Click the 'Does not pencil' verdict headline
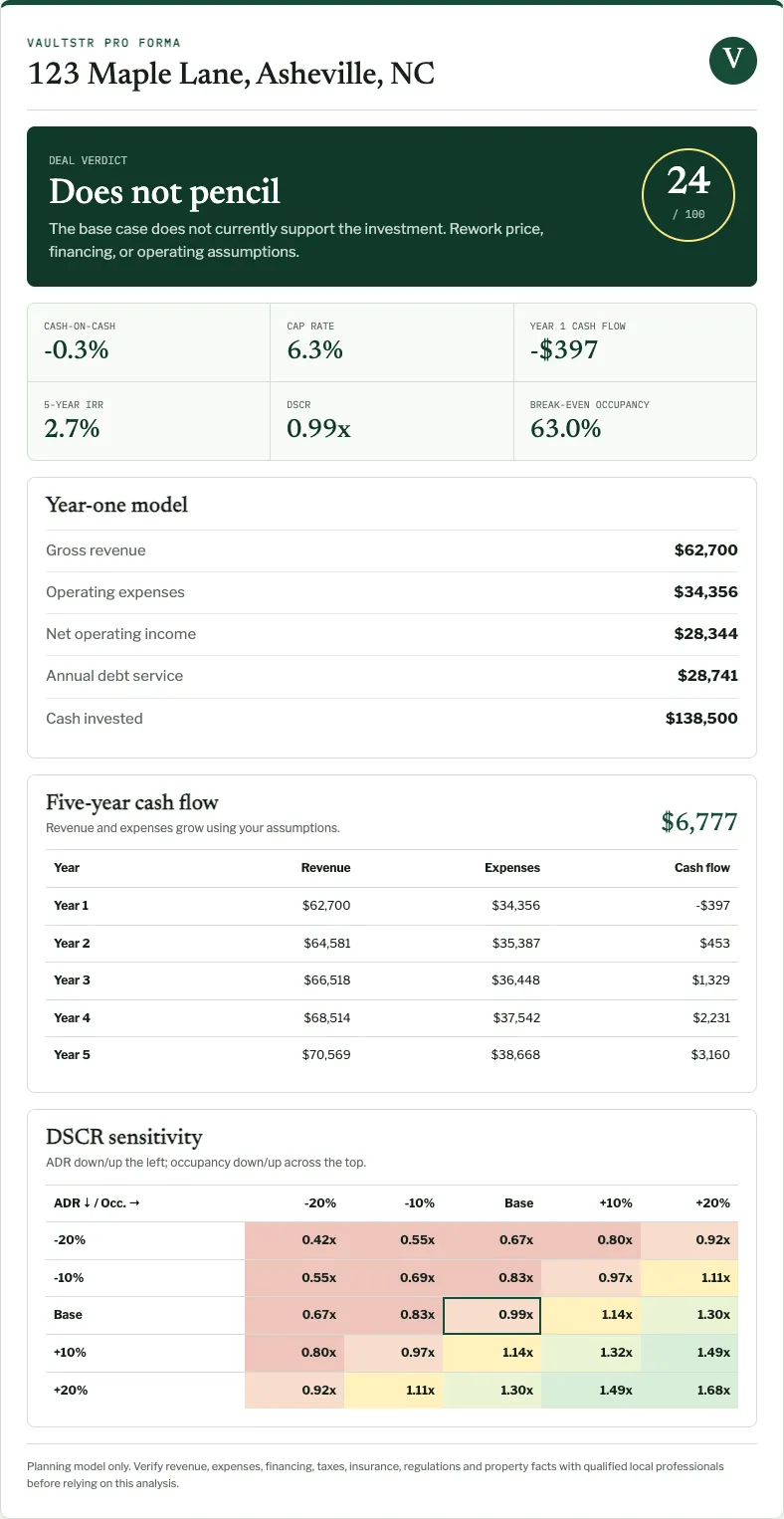Viewport: 784px width, 1519px height. point(164,191)
